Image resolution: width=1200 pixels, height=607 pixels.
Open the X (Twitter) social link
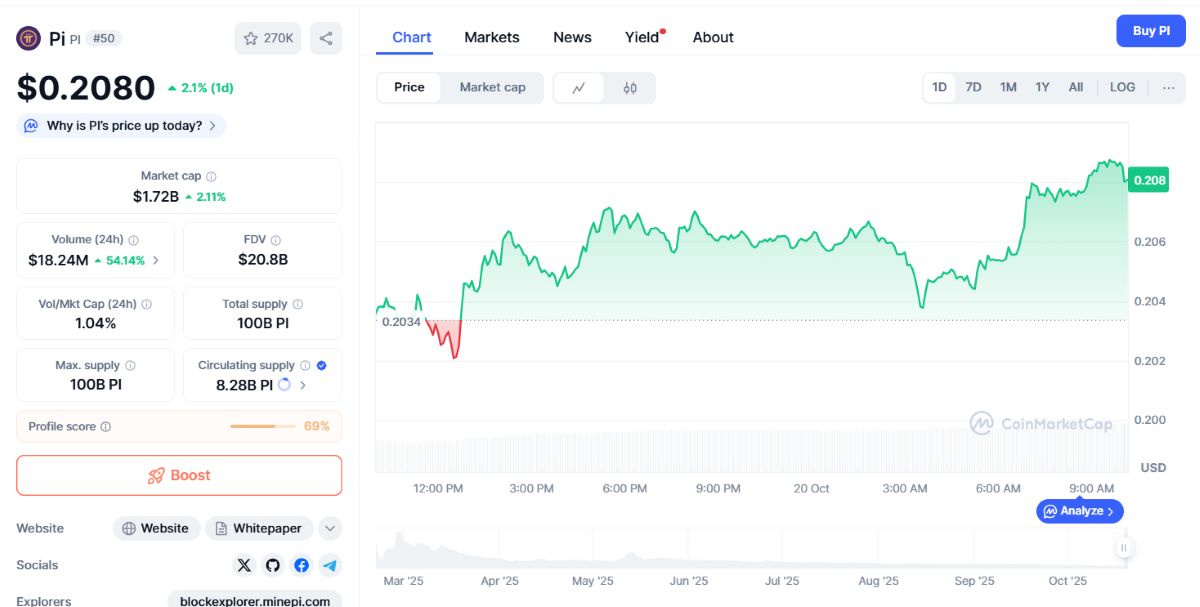(244, 565)
